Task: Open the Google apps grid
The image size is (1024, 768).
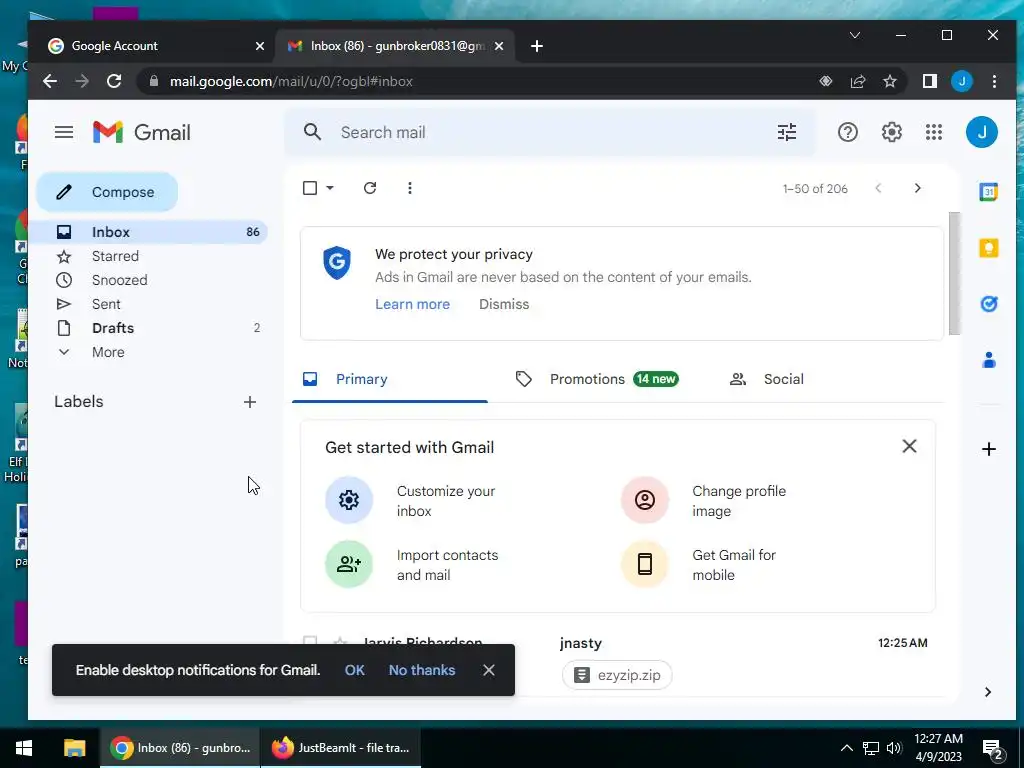Action: coord(934,133)
